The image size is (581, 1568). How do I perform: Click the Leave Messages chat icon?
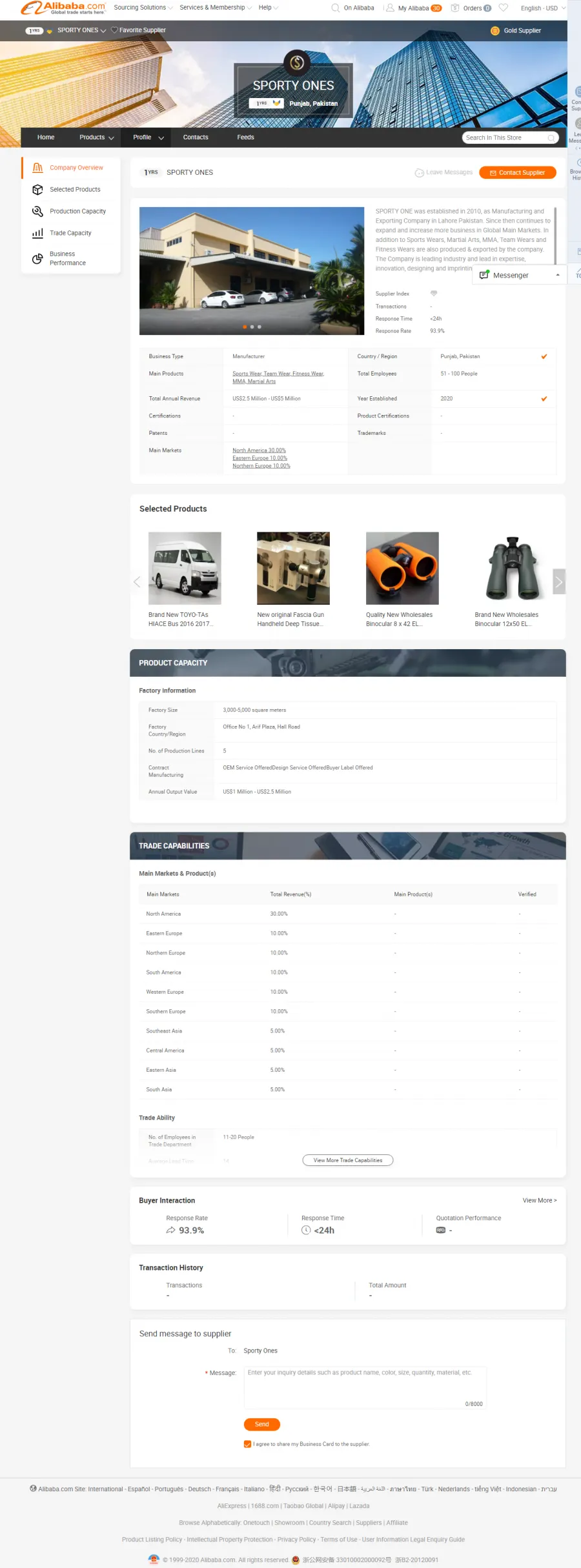[420, 173]
